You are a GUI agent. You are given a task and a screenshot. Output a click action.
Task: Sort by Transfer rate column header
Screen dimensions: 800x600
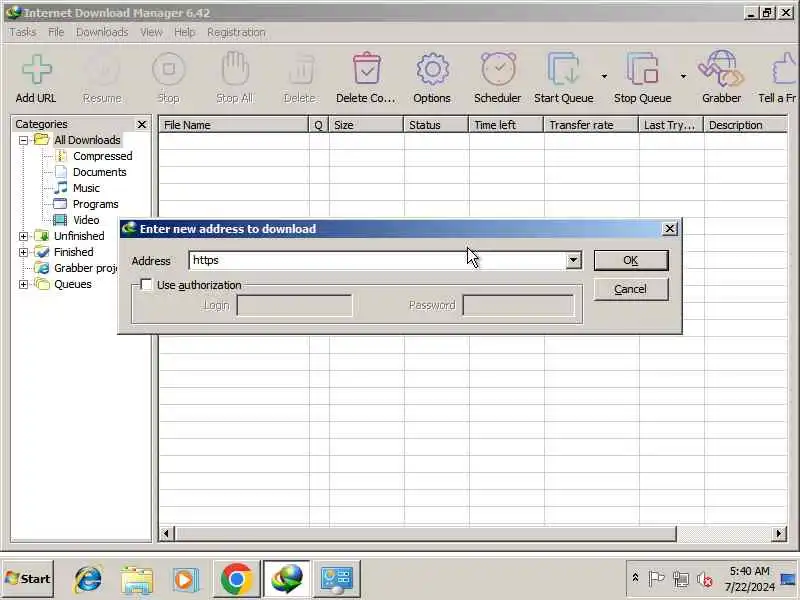[x=591, y=125]
